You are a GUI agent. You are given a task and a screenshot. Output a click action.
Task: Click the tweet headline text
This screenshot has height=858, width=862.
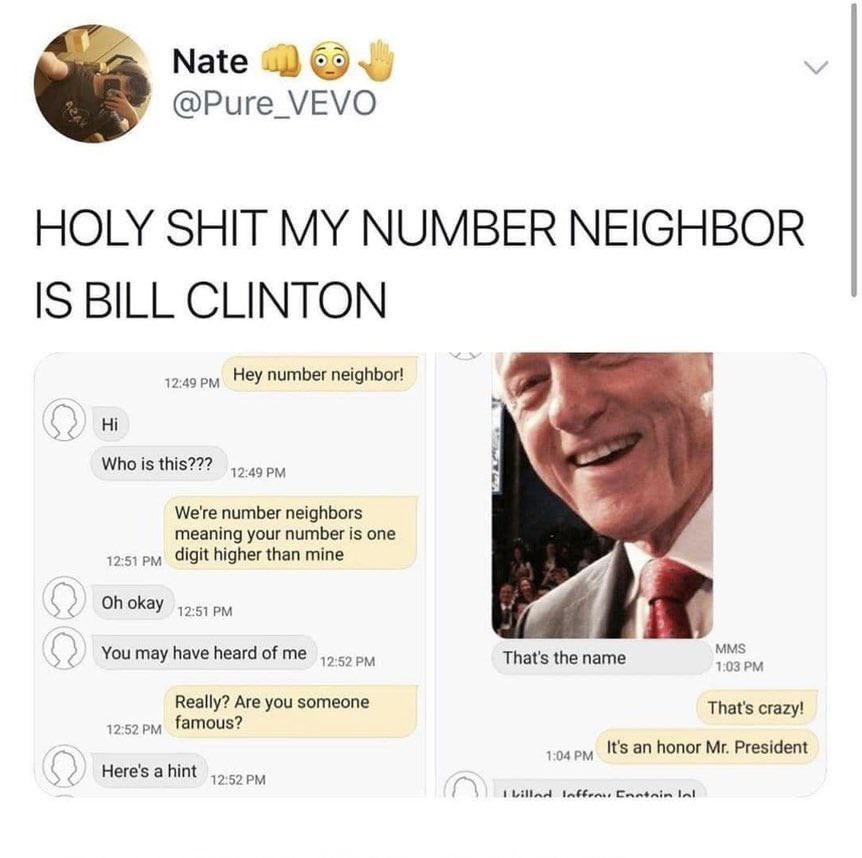[419, 263]
